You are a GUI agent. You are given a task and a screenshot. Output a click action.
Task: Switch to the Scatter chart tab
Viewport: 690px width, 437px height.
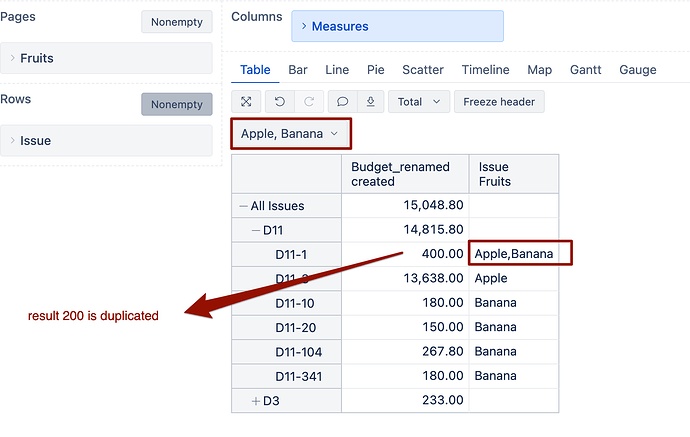(423, 70)
